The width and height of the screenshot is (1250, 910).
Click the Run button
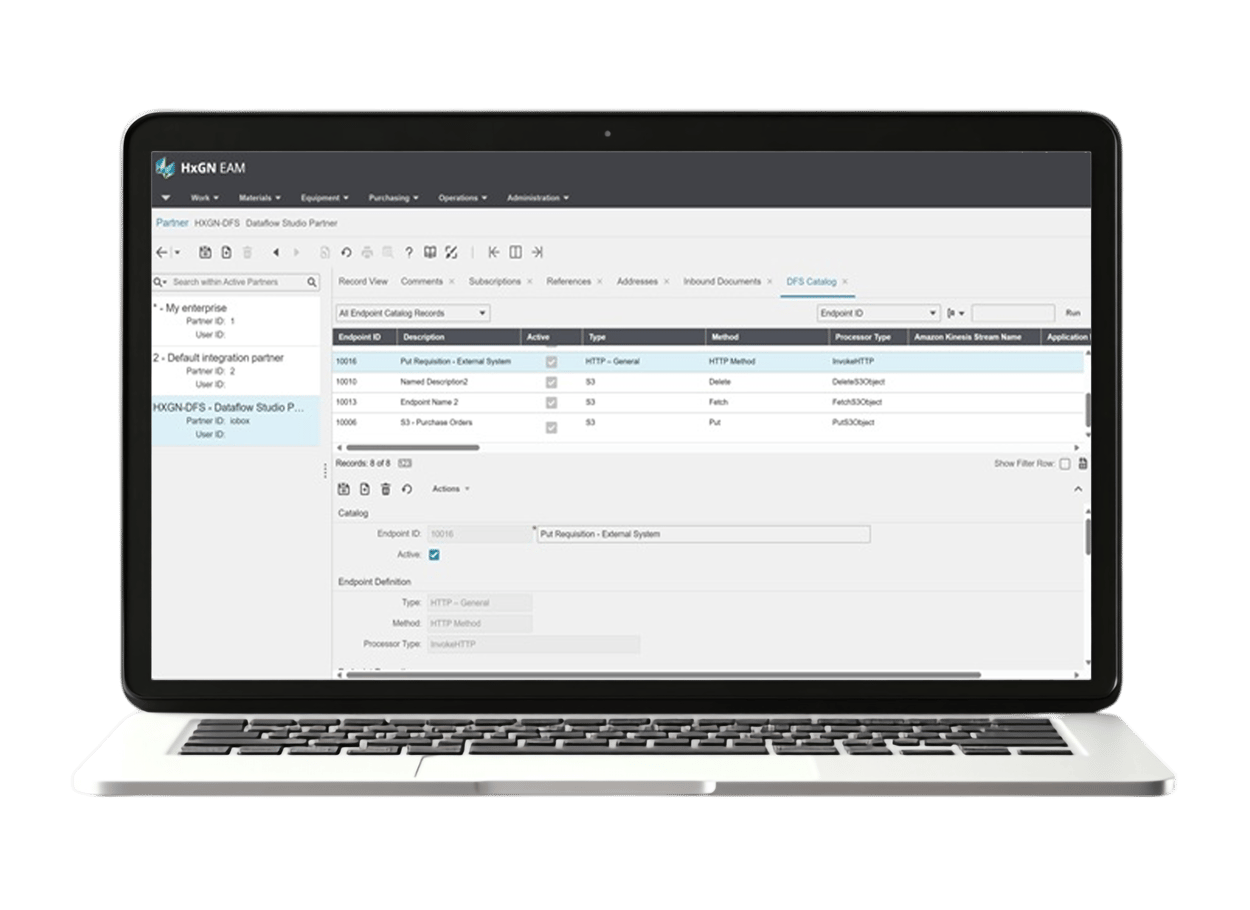[1074, 311]
